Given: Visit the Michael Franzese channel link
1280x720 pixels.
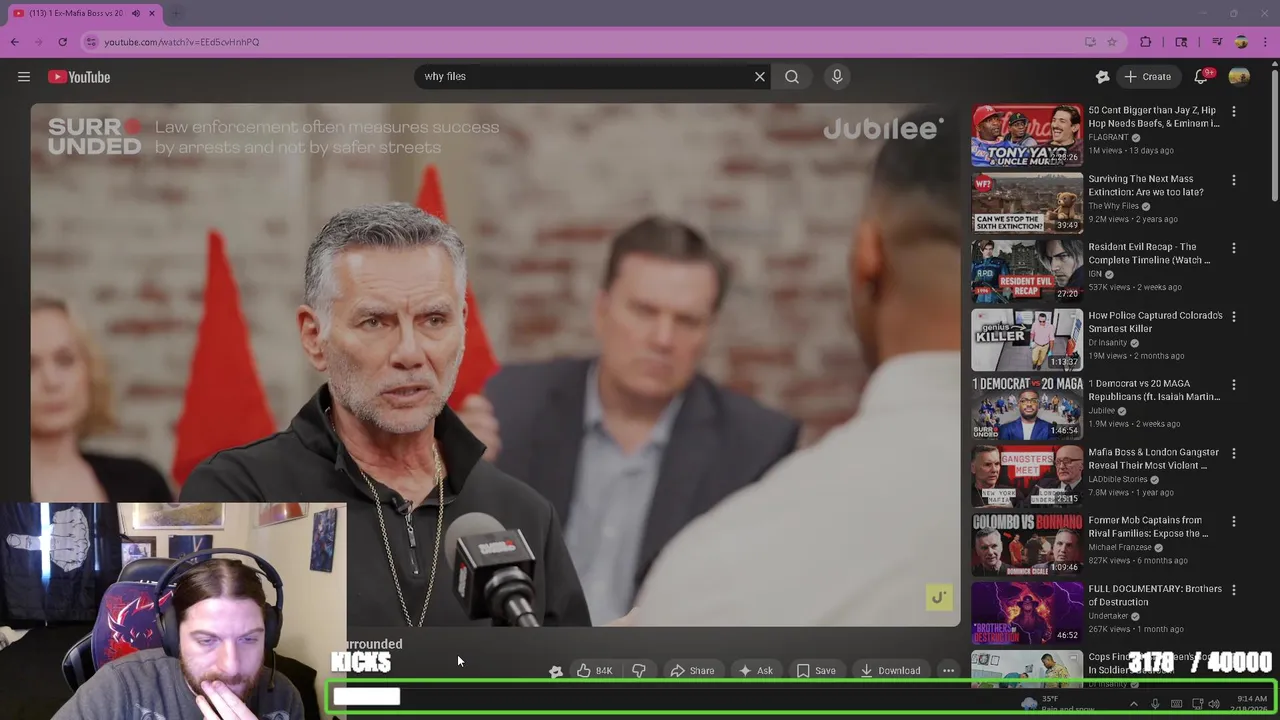Looking at the screenshot, I should (1120, 548).
